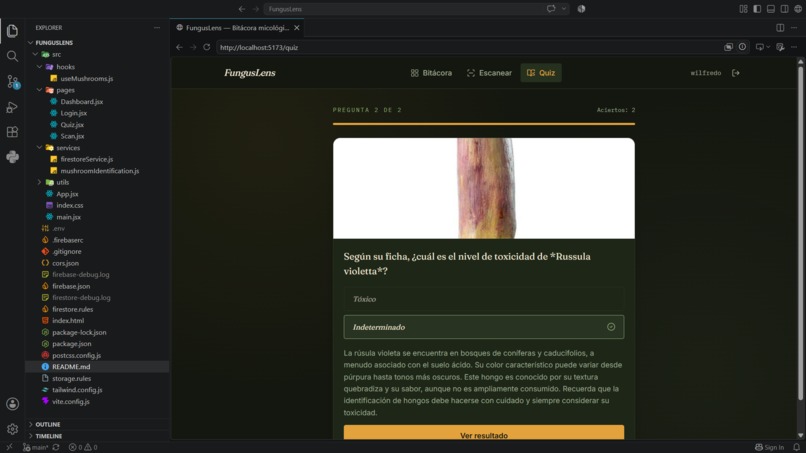Screen dimensions: 806x453
Task: Click notifications bell in status bar
Action: coord(796,447)
